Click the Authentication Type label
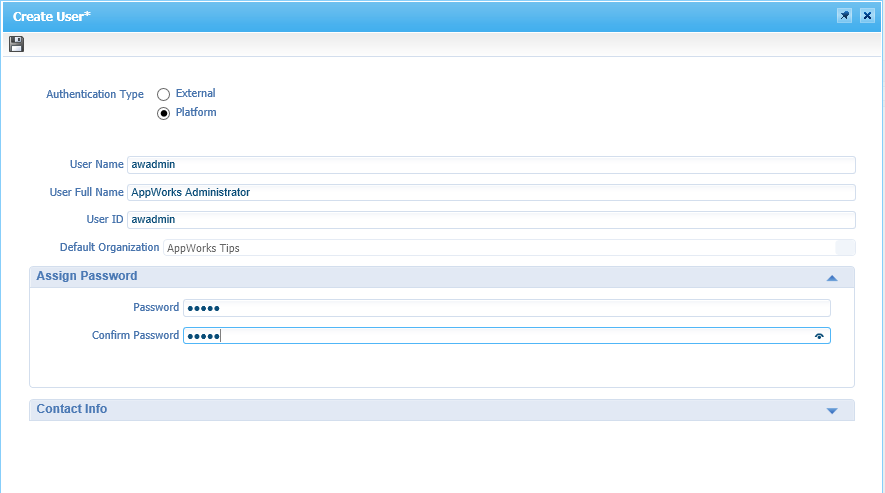The width and height of the screenshot is (885, 493). [x=95, y=94]
